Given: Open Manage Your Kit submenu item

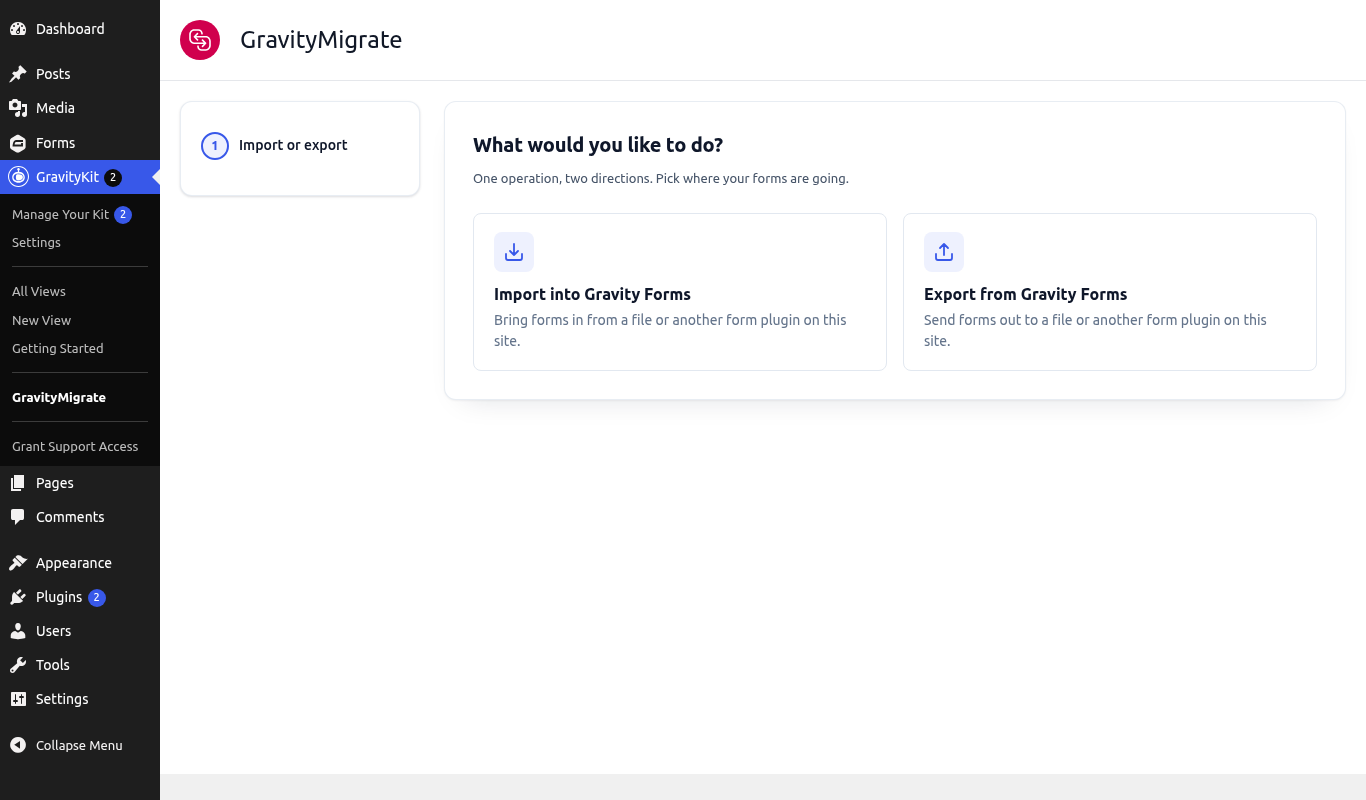Looking at the screenshot, I should tap(80, 214).
